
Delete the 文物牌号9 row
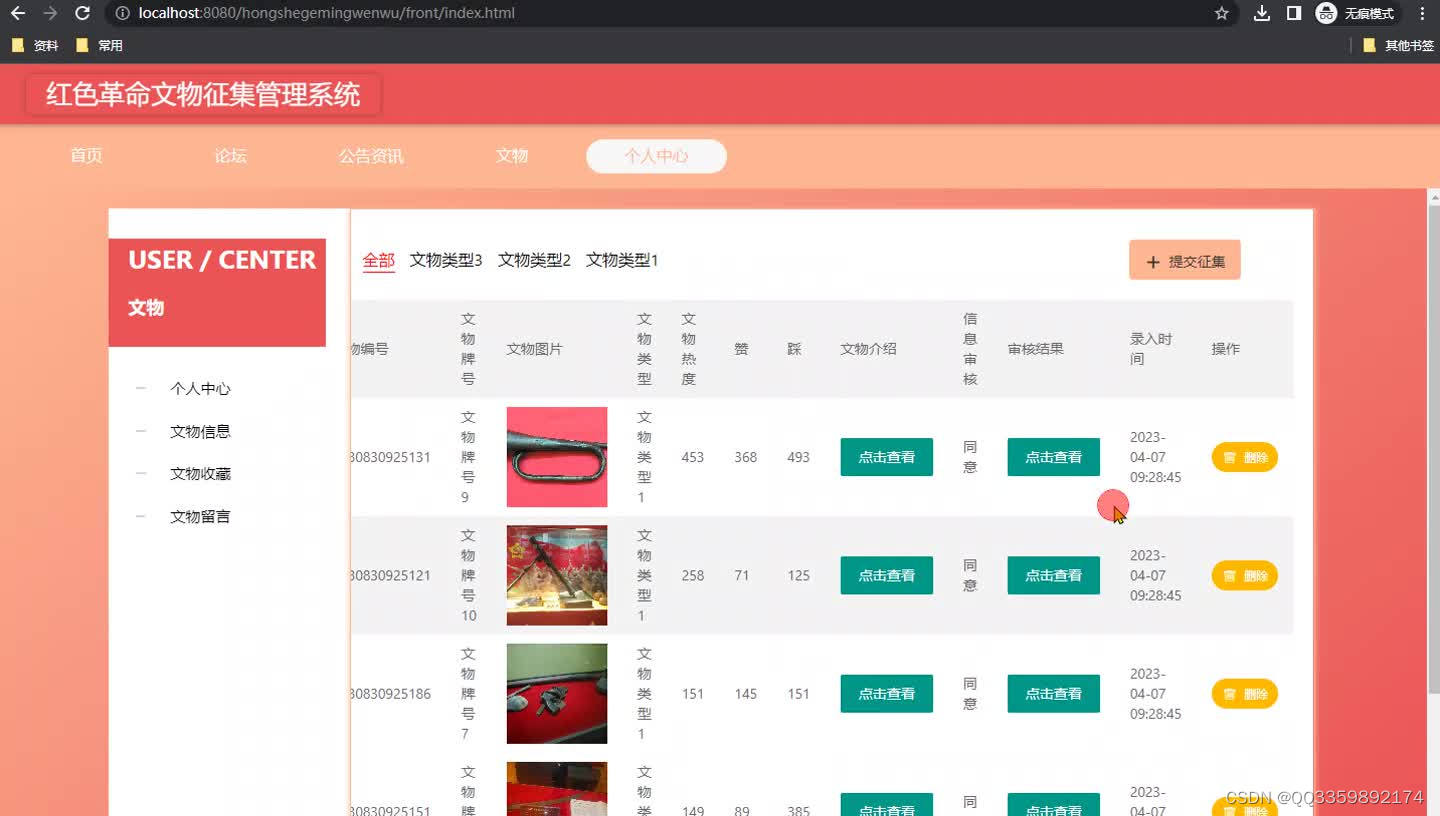click(x=1245, y=457)
